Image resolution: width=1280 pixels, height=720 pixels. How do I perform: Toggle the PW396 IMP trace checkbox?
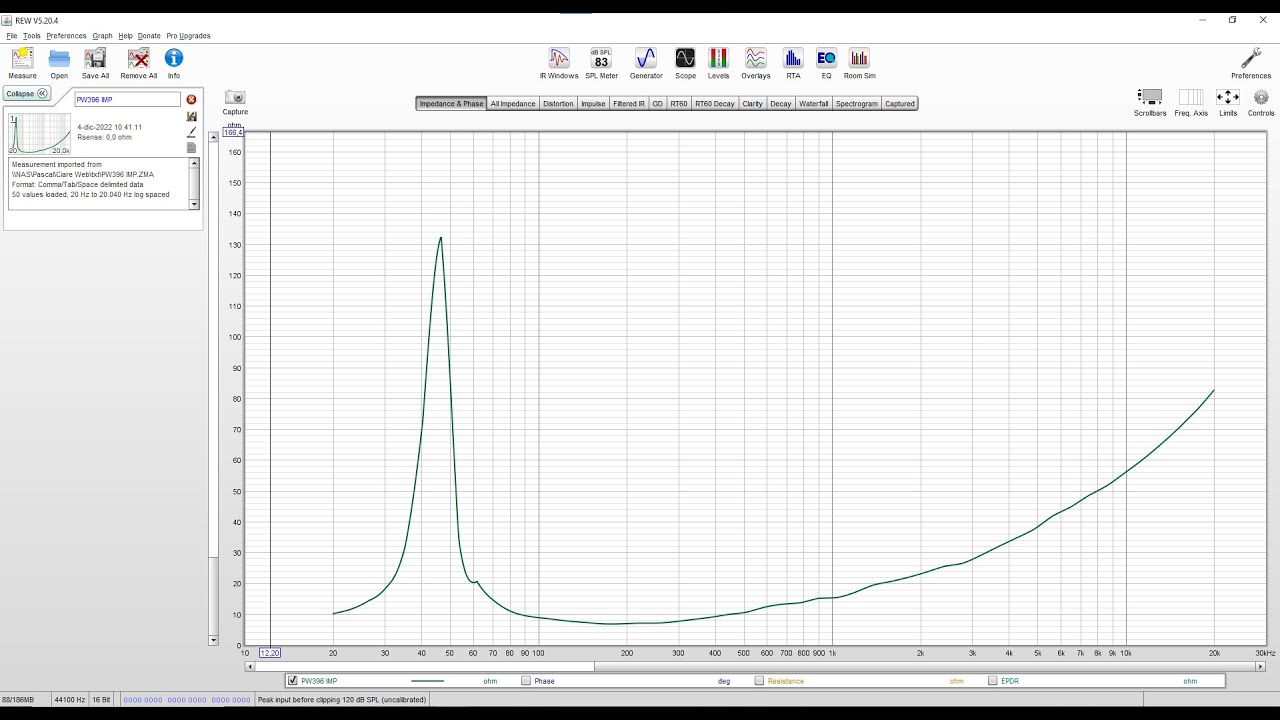tap(292, 681)
